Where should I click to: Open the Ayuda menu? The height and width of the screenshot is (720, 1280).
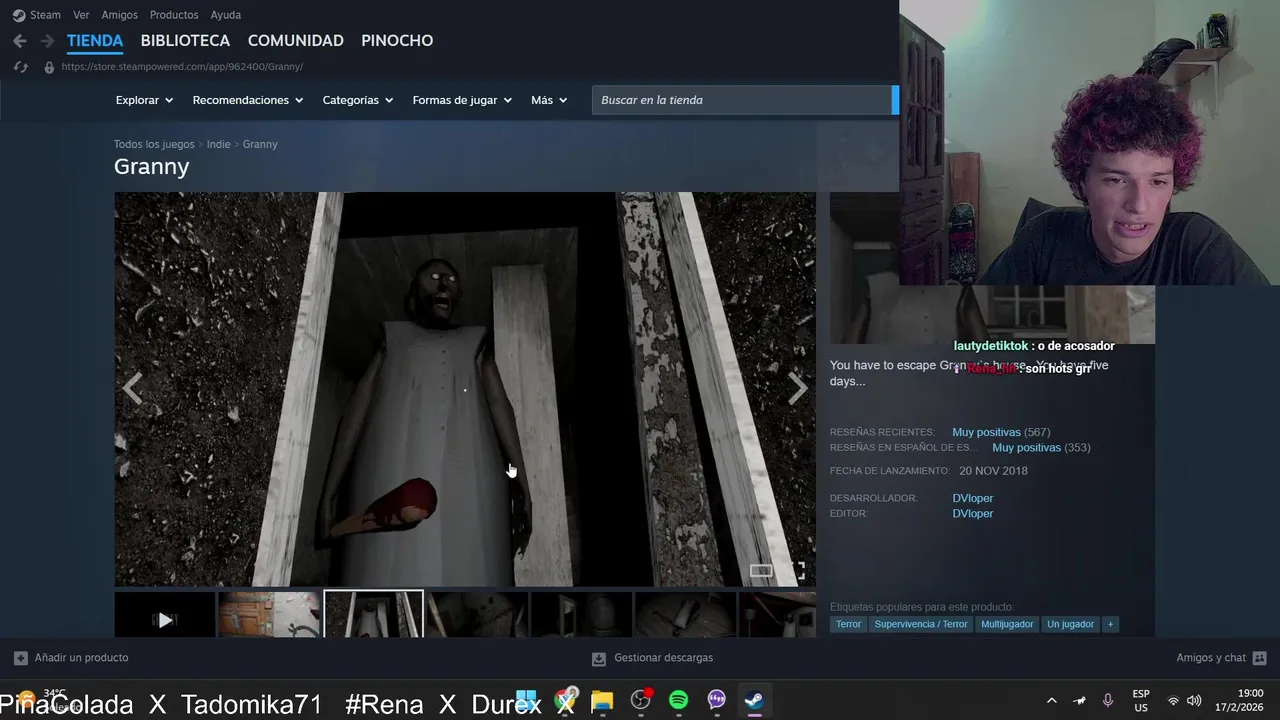tap(225, 15)
